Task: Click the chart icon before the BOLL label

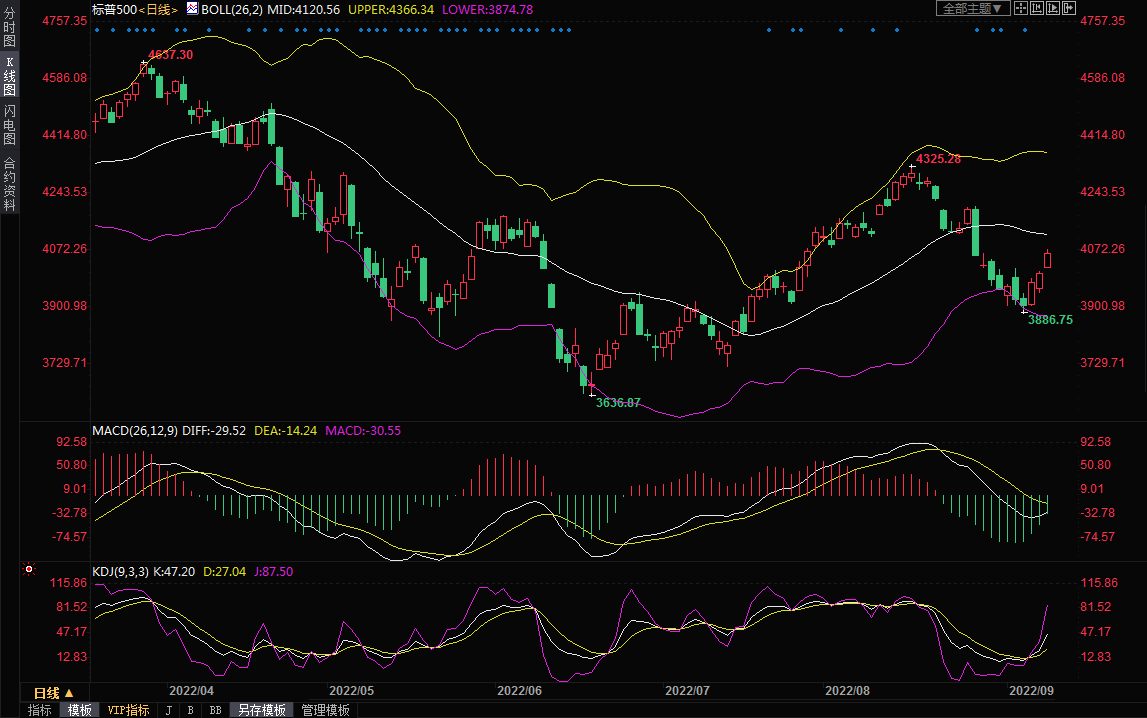Action: coord(192,8)
